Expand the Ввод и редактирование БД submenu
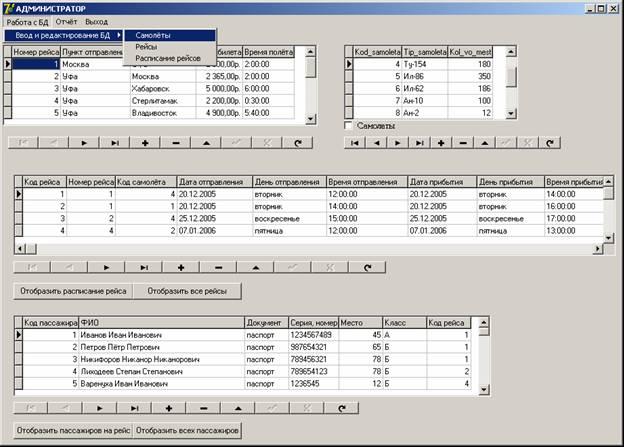Viewport: 624px width, 447px height. point(64,36)
